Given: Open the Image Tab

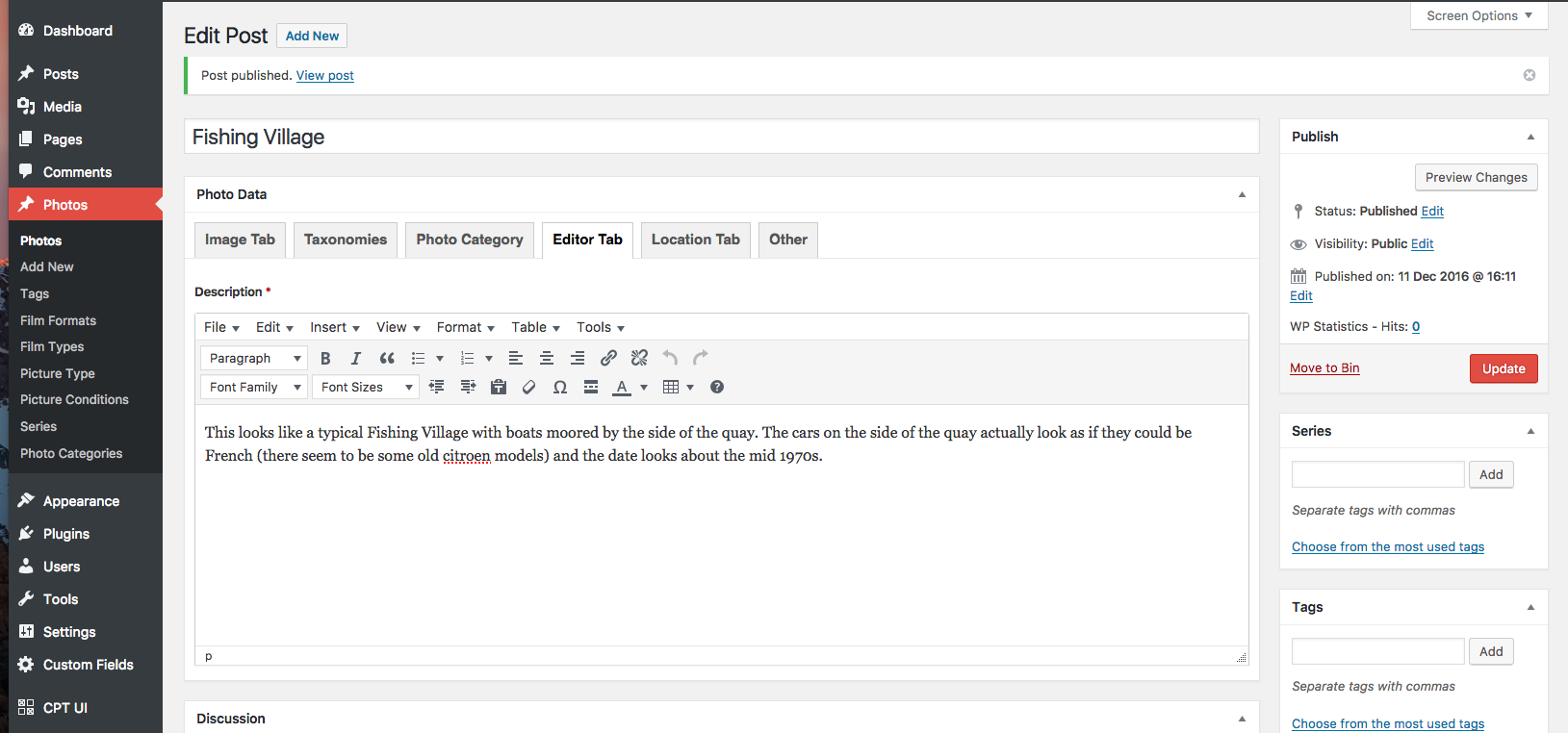Looking at the screenshot, I should tap(240, 240).
